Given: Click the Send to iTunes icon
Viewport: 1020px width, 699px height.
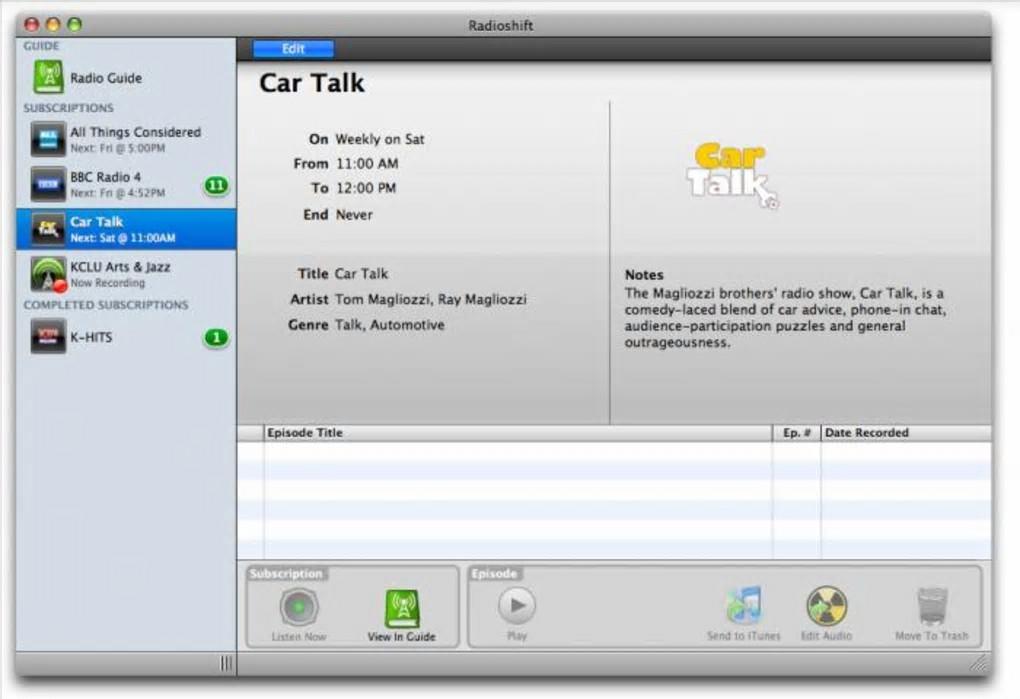Looking at the screenshot, I should (744, 605).
